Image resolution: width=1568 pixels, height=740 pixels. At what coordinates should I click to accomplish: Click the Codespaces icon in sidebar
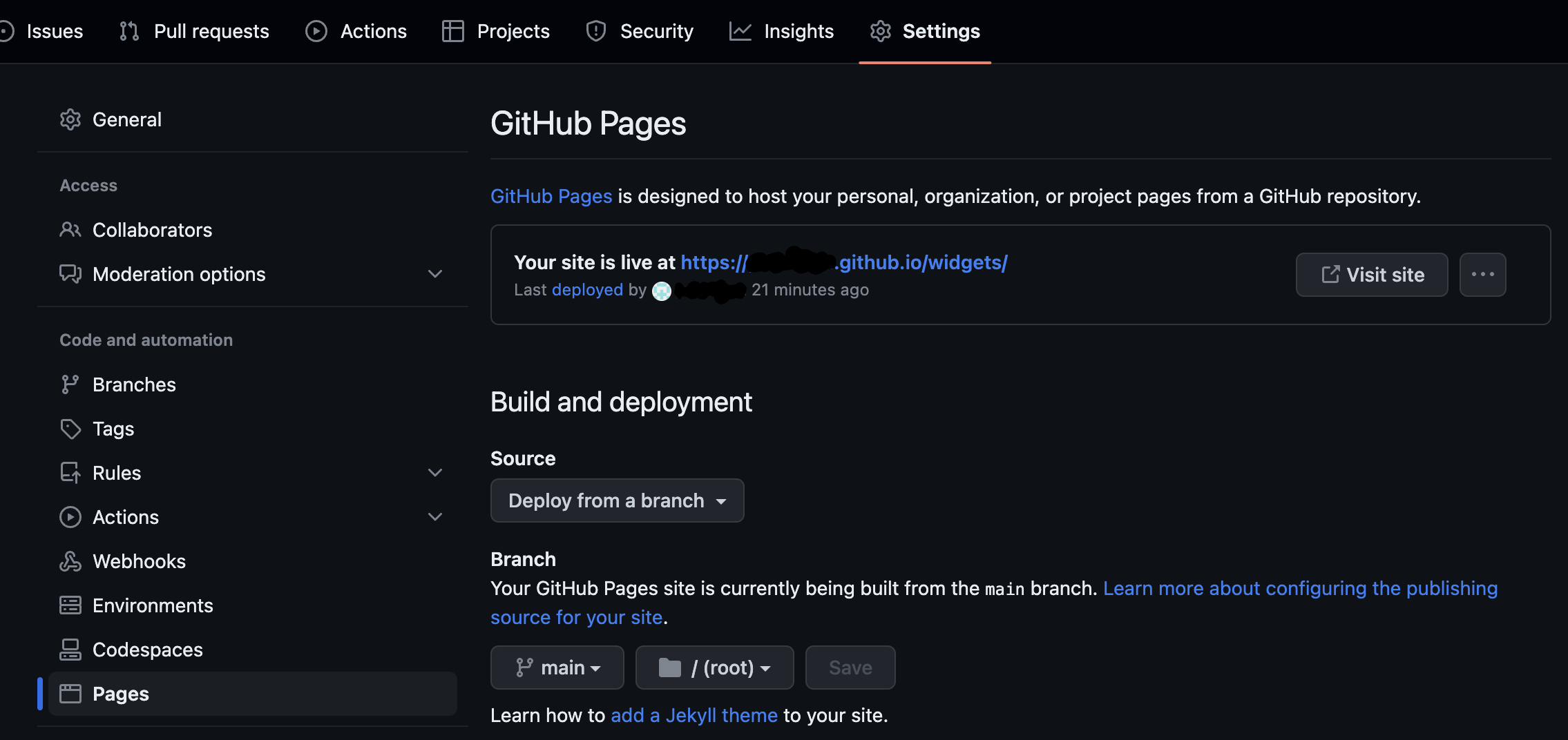(x=70, y=650)
